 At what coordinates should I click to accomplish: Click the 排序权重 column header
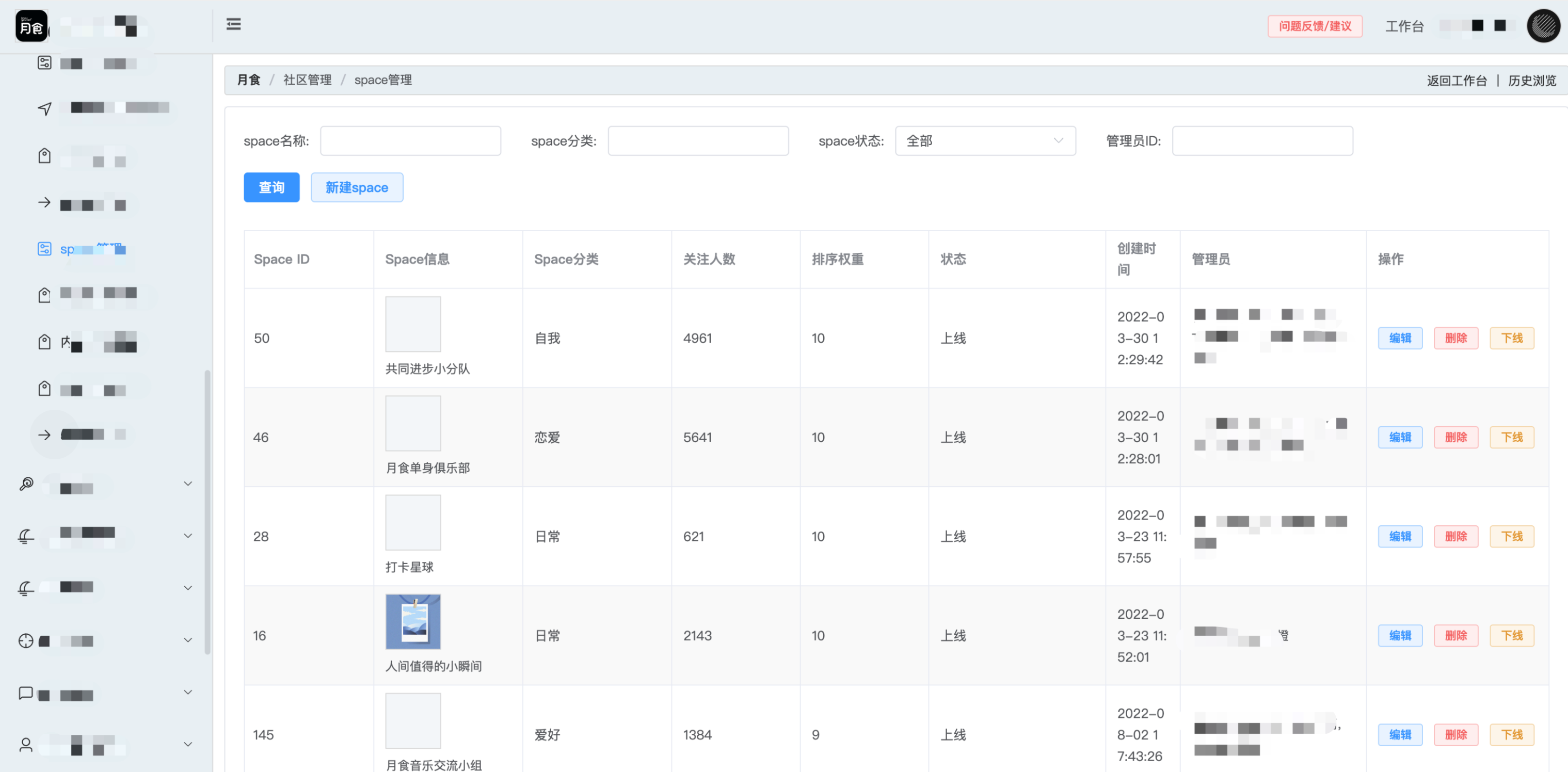pos(838,260)
